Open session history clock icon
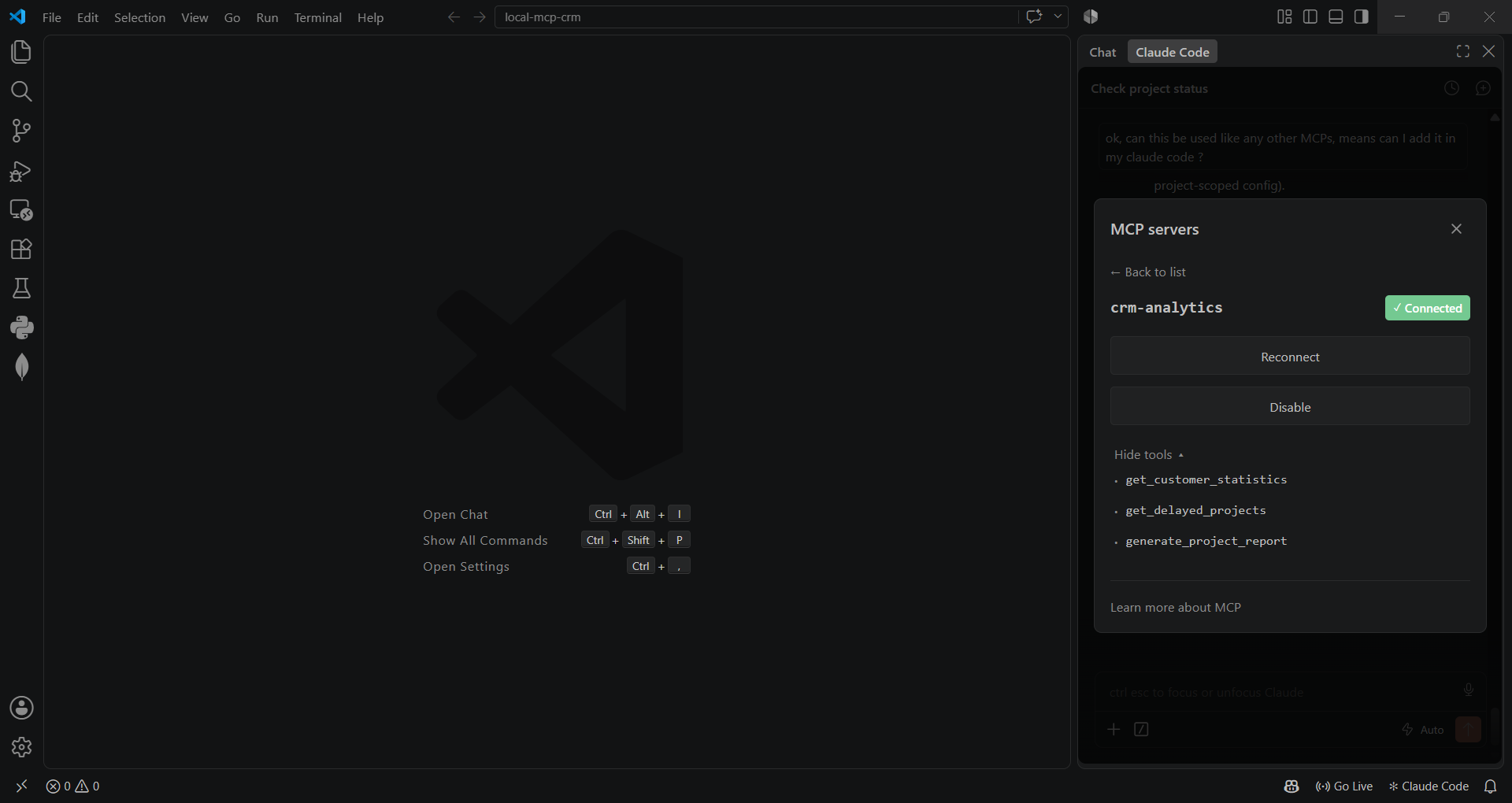This screenshot has width=1512, height=803. click(1451, 88)
